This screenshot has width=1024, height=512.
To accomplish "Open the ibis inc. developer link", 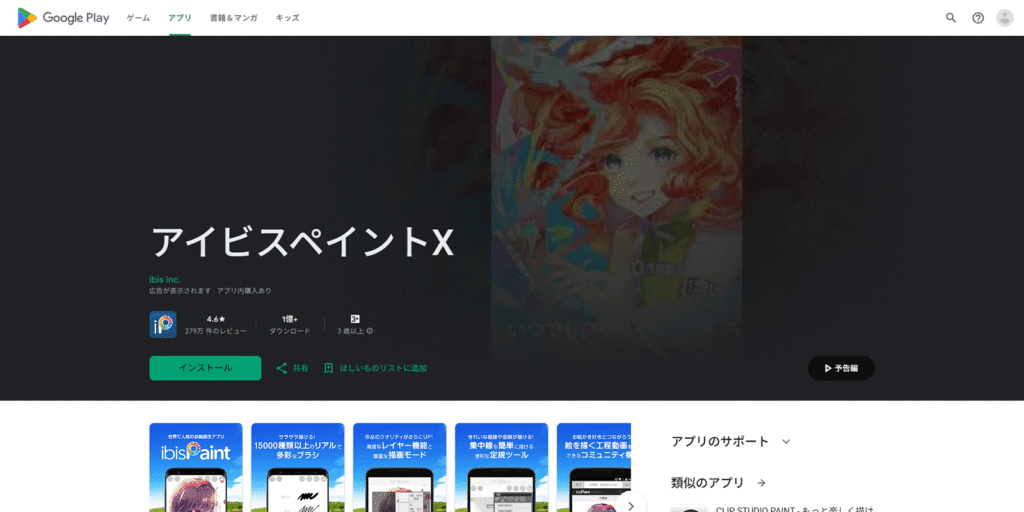I will (x=165, y=280).
